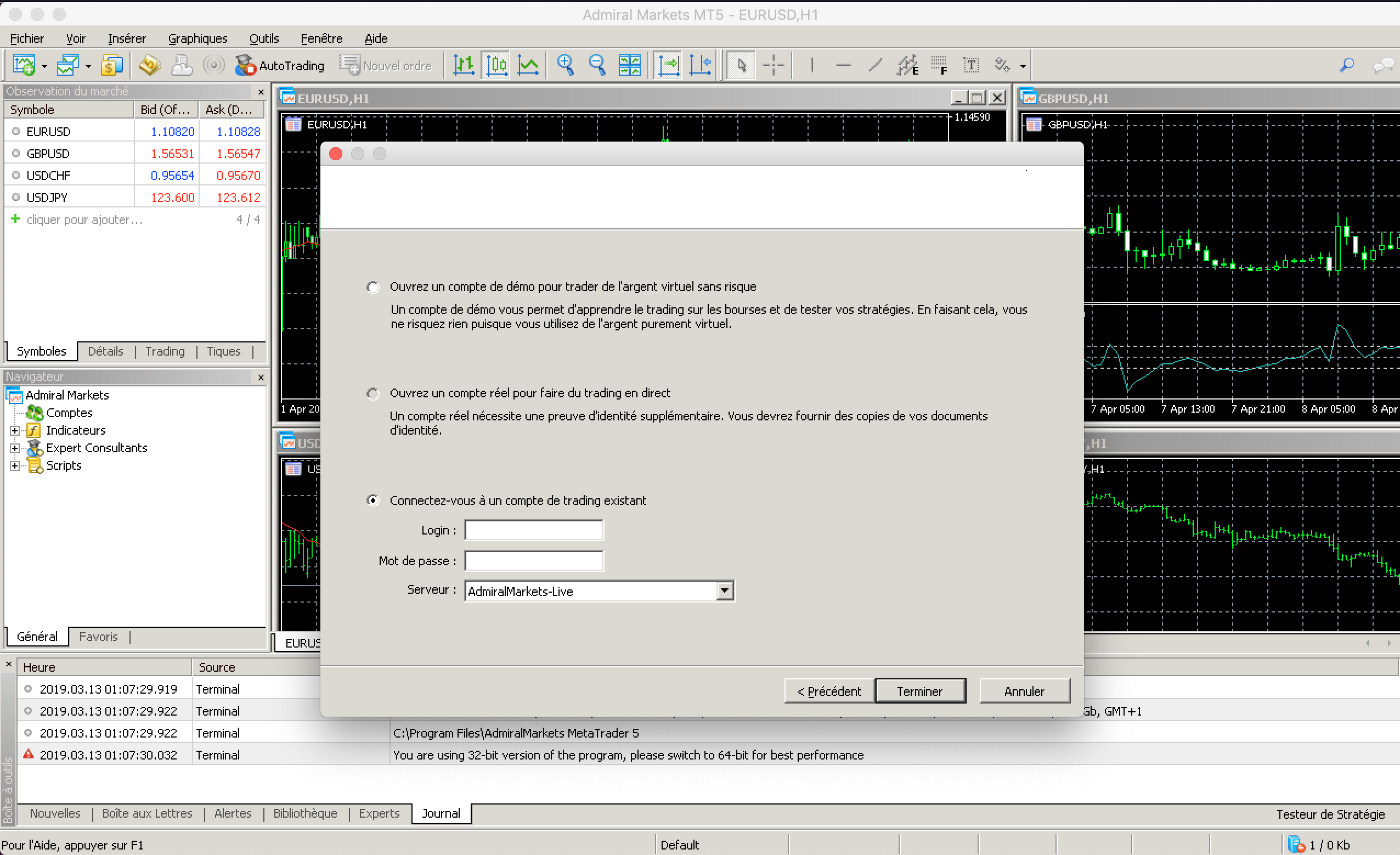1400x855 pixels.
Task: Open the dropdown arrow beside New Chart
Action: click(44, 66)
